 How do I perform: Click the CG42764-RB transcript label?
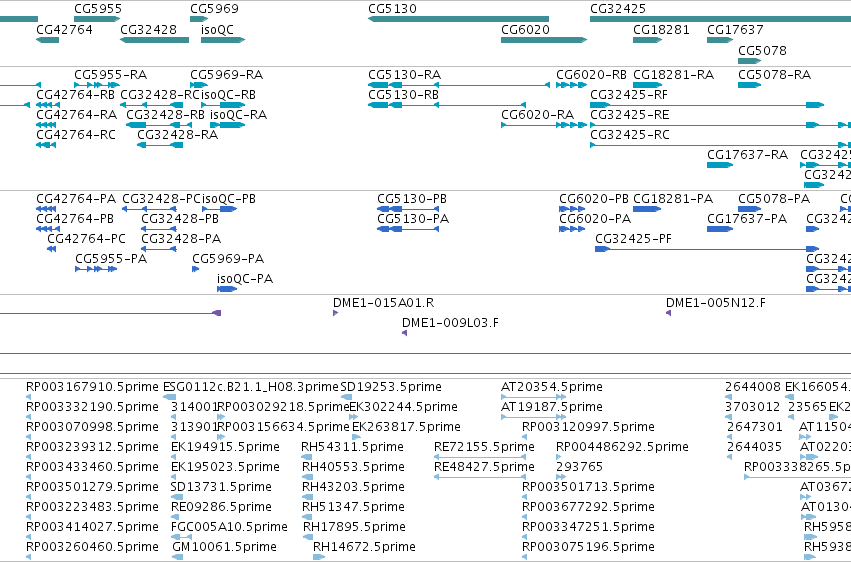75,95
